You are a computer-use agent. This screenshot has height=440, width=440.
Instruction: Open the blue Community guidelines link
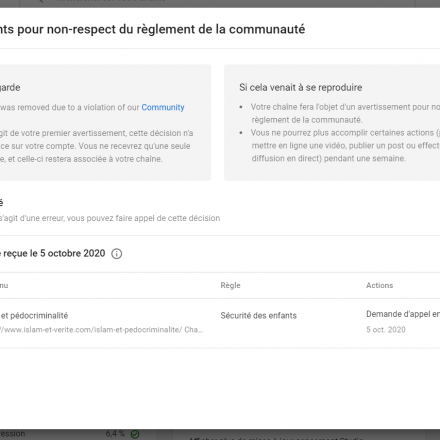[163, 107]
